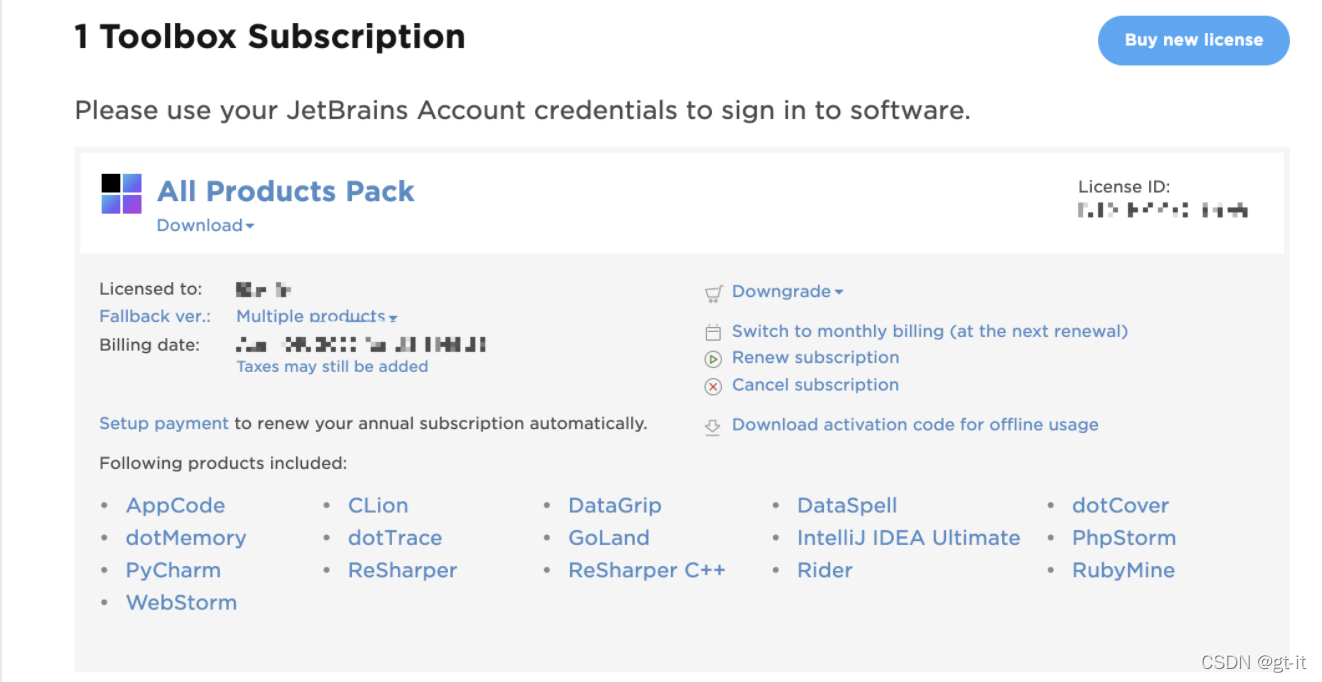
Task: Click the Buy new license button
Action: coord(1194,40)
